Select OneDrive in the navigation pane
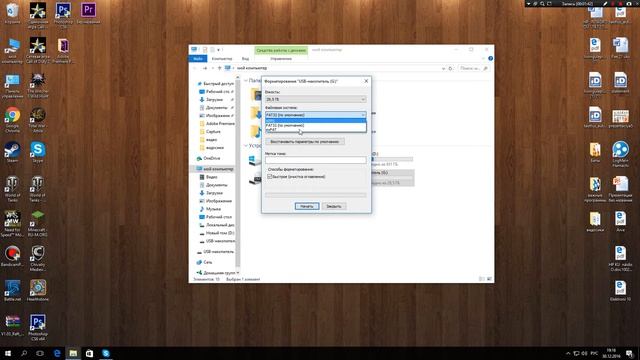This screenshot has width=640, height=360. pos(212,158)
